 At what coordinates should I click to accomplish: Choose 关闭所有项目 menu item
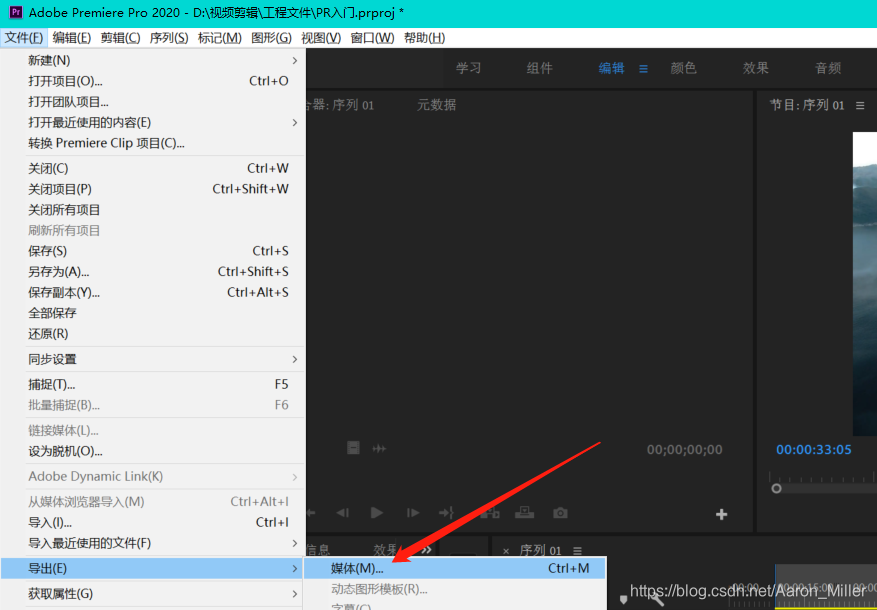pyautogui.click(x=153, y=210)
